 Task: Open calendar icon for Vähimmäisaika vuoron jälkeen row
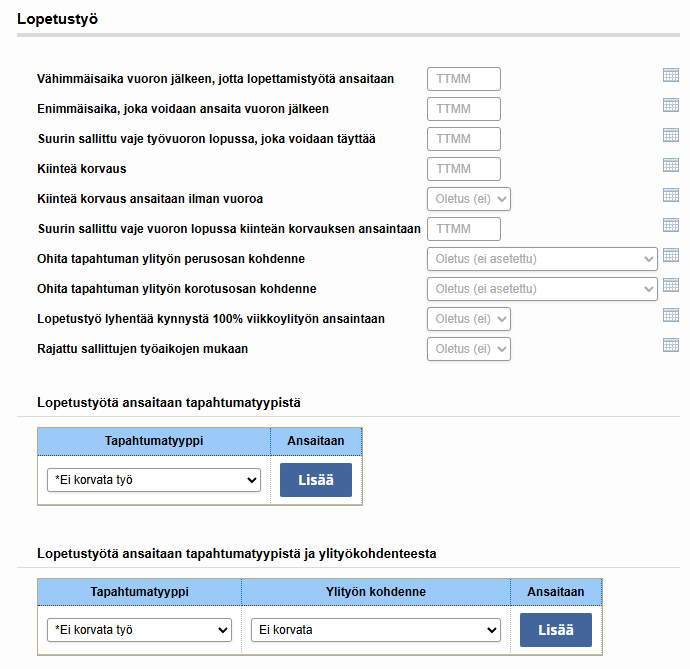point(671,75)
